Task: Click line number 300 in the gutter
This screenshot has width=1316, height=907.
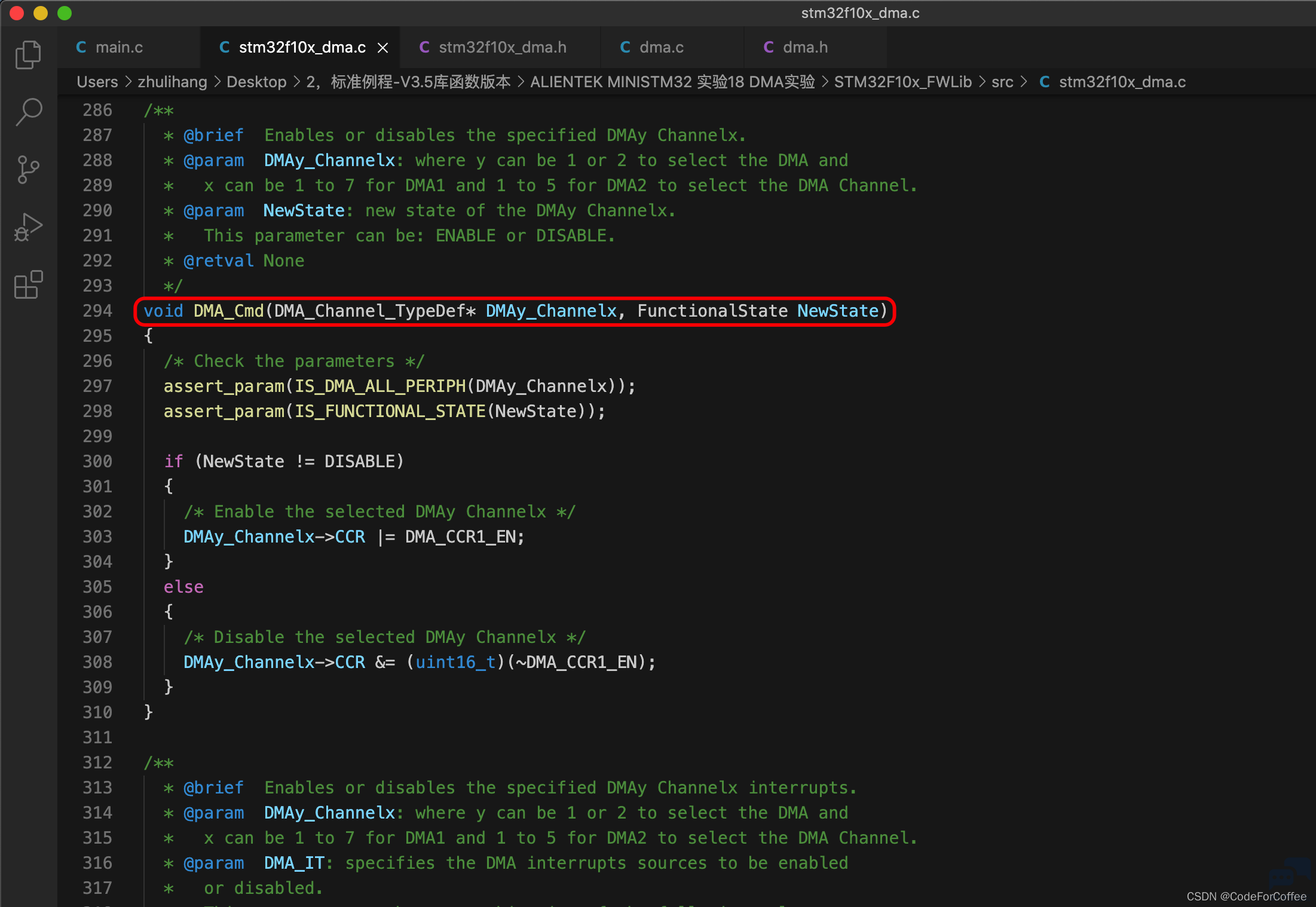Action: (97, 461)
